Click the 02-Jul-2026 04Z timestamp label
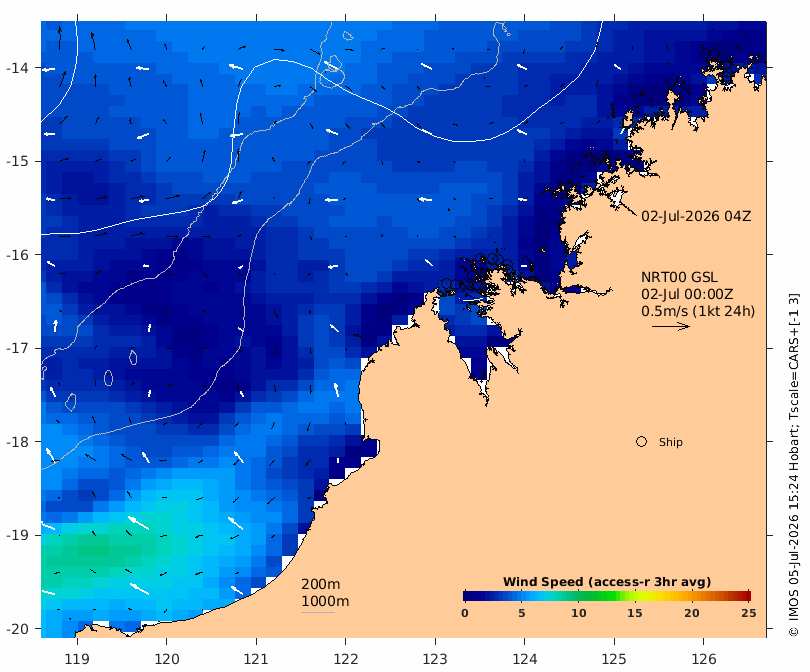This screenshot has width=810, height=672. (696, 216)
